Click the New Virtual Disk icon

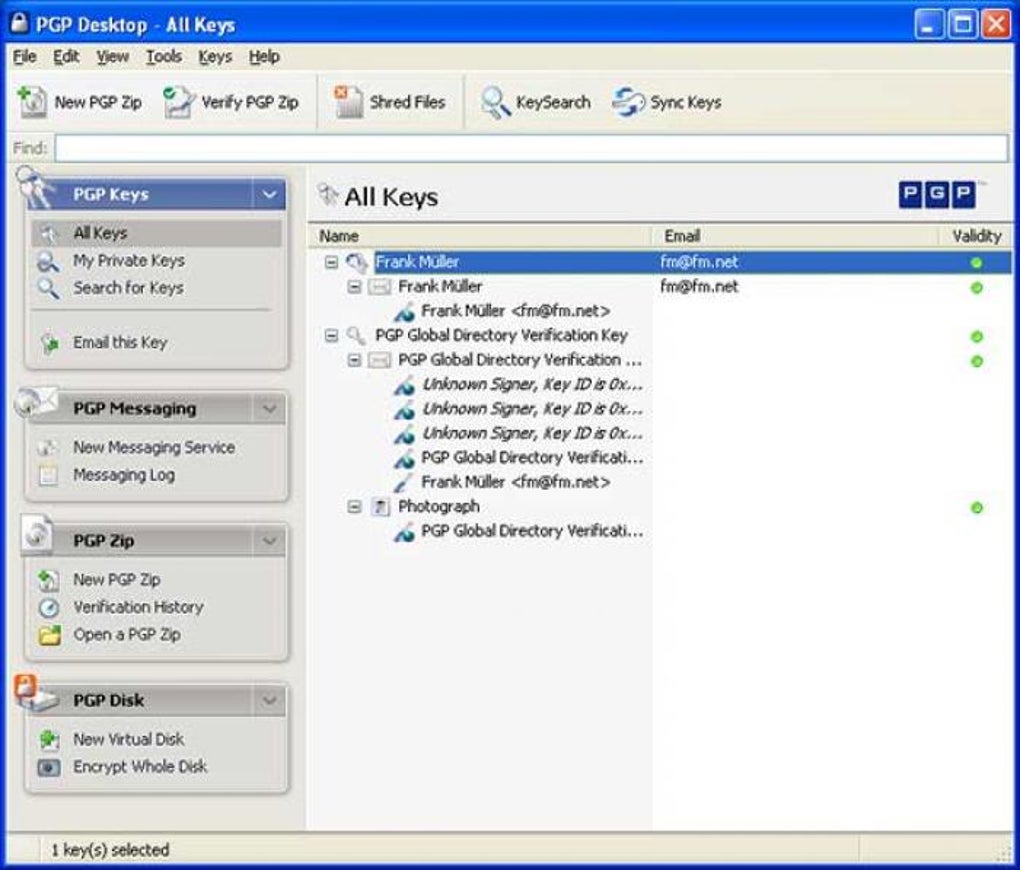(49, 740)
